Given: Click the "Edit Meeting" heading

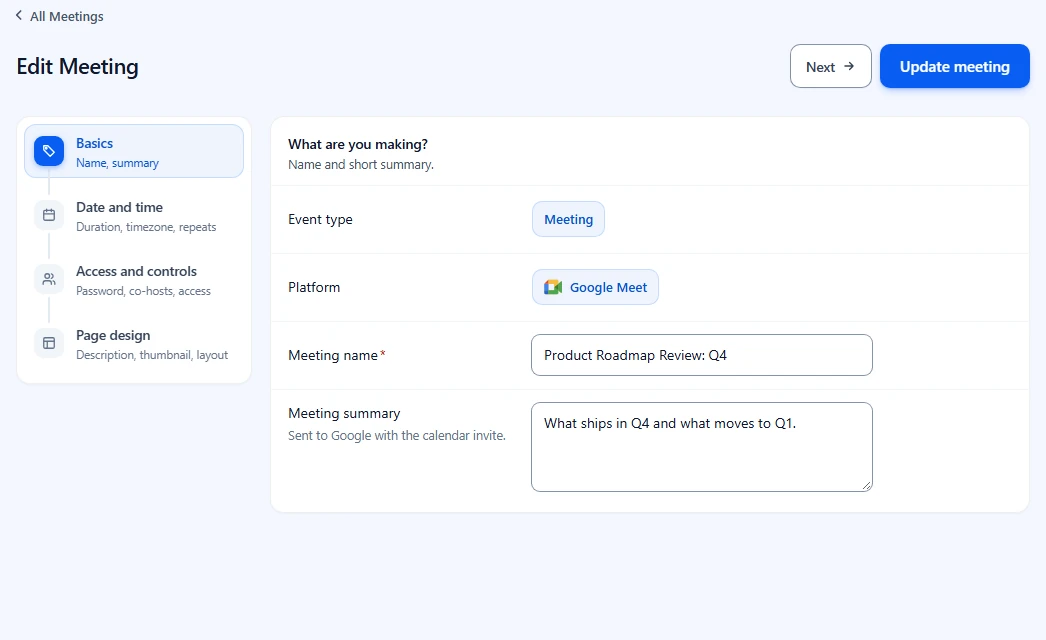Looking at the screenshot, I should coord(77,67).
